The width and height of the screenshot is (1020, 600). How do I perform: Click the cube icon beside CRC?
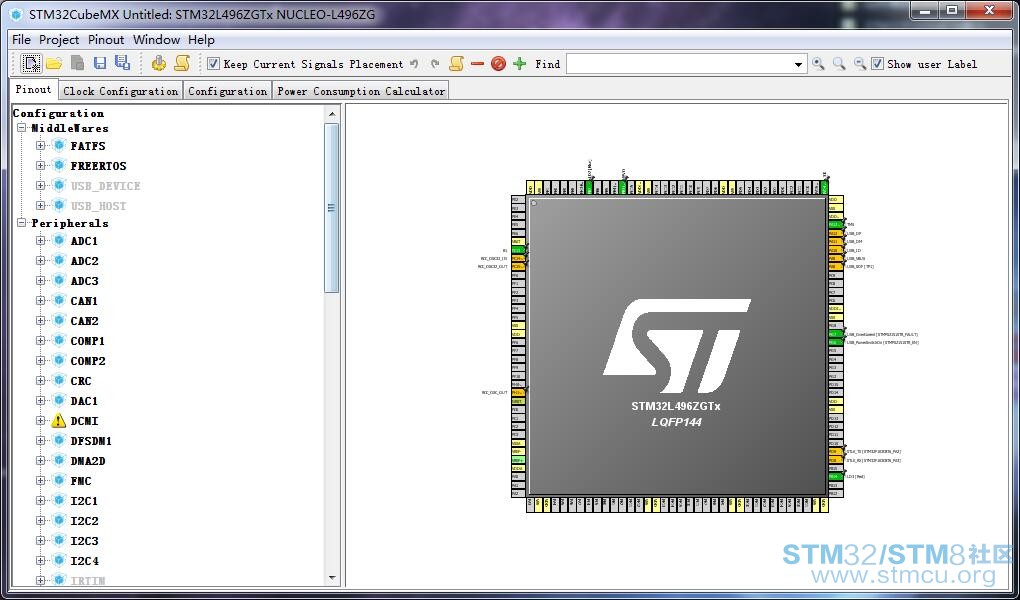pyautogui.click(x=59, y=380)
